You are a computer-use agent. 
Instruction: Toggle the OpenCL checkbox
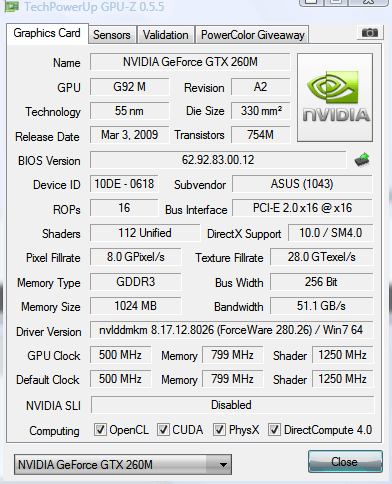click(100, 429)
